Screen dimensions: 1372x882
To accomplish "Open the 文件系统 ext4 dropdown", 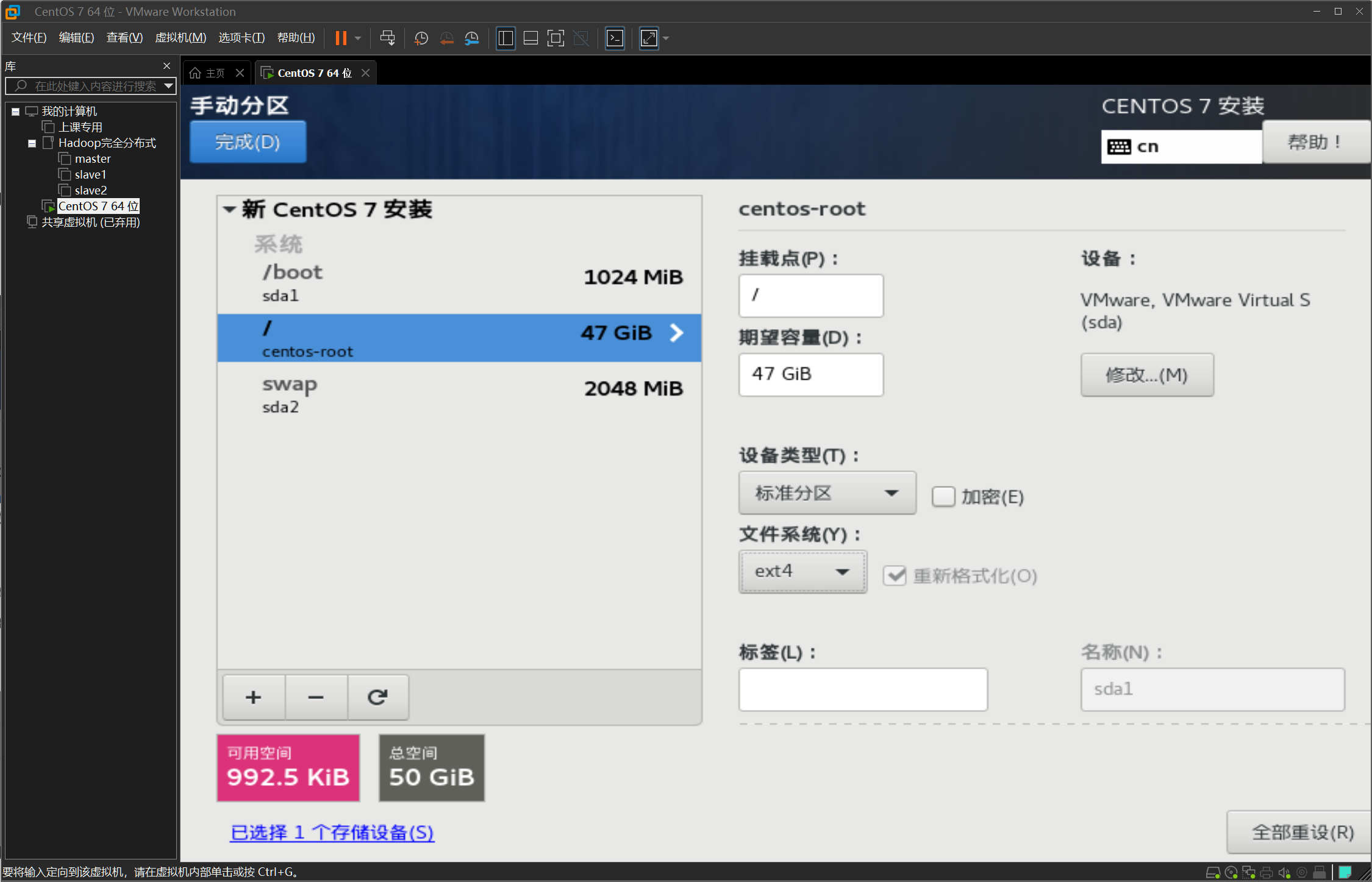I will 802,572.
